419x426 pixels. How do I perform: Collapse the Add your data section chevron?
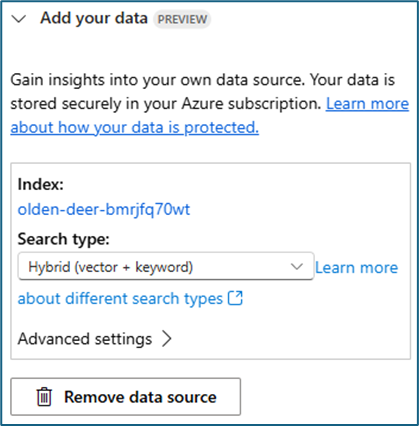(19, 19)
